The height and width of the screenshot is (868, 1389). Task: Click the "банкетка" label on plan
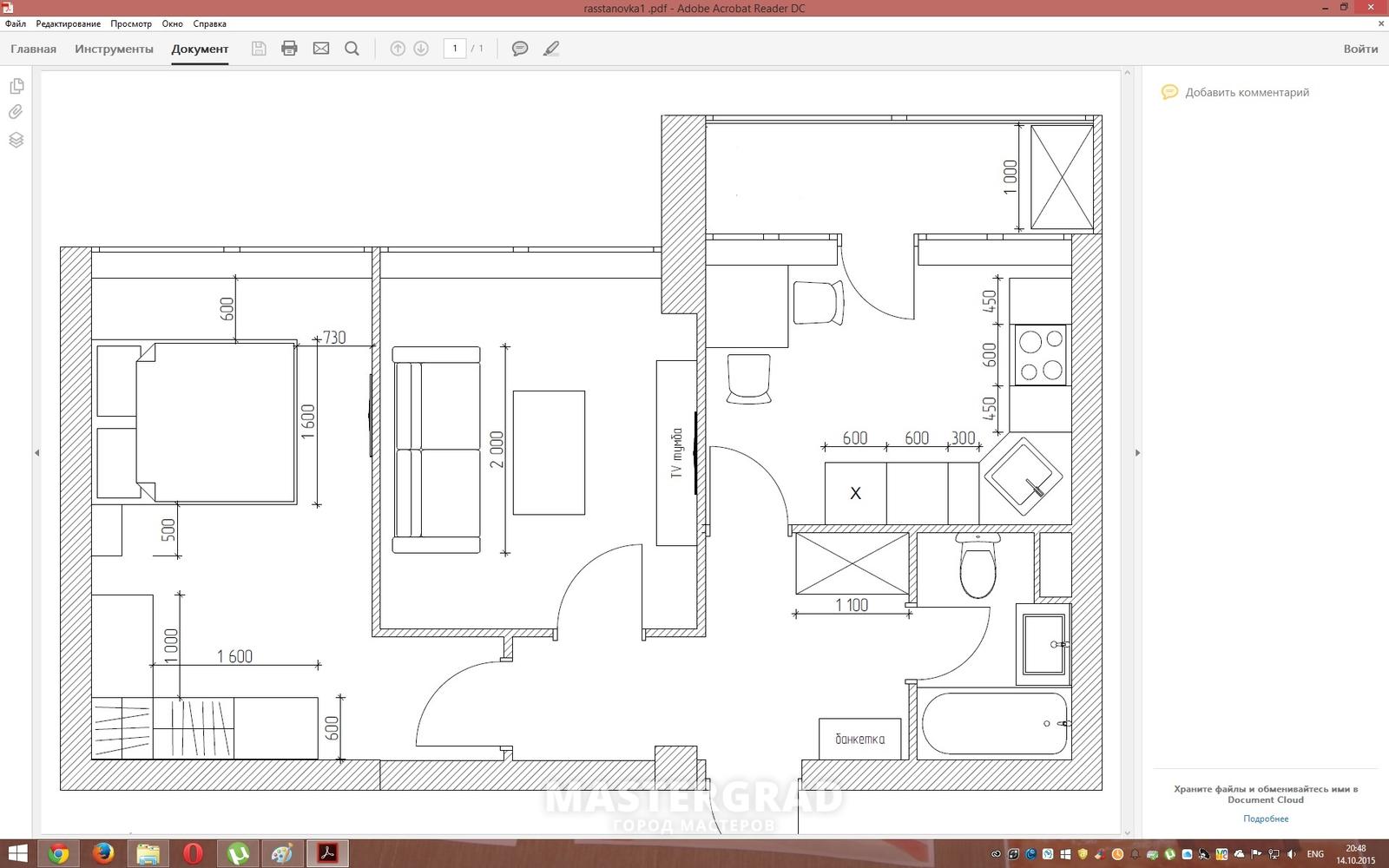[x=859, y=739]
